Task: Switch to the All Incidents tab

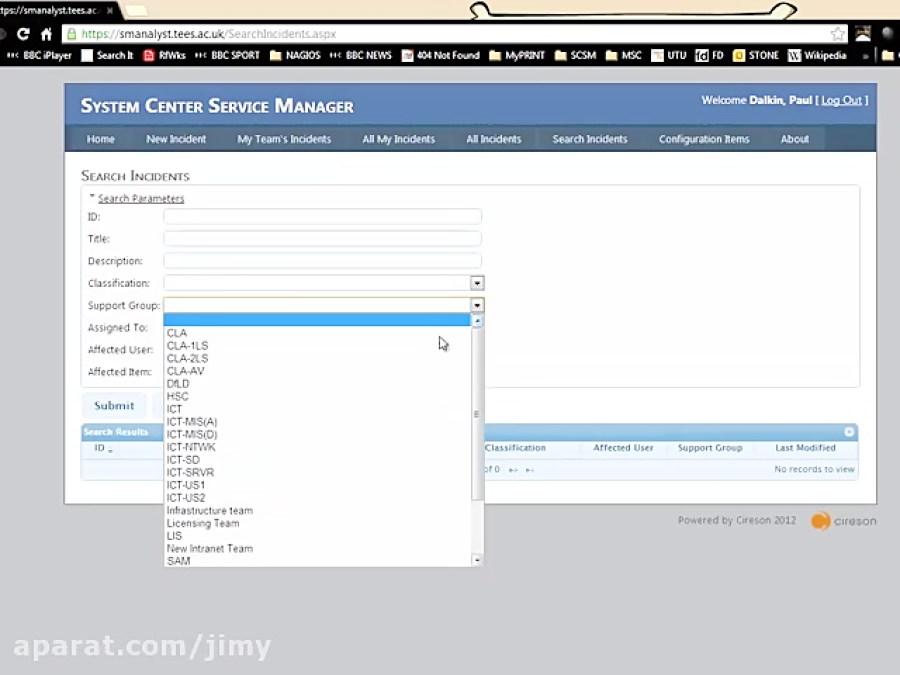Action: pos(493,139)
